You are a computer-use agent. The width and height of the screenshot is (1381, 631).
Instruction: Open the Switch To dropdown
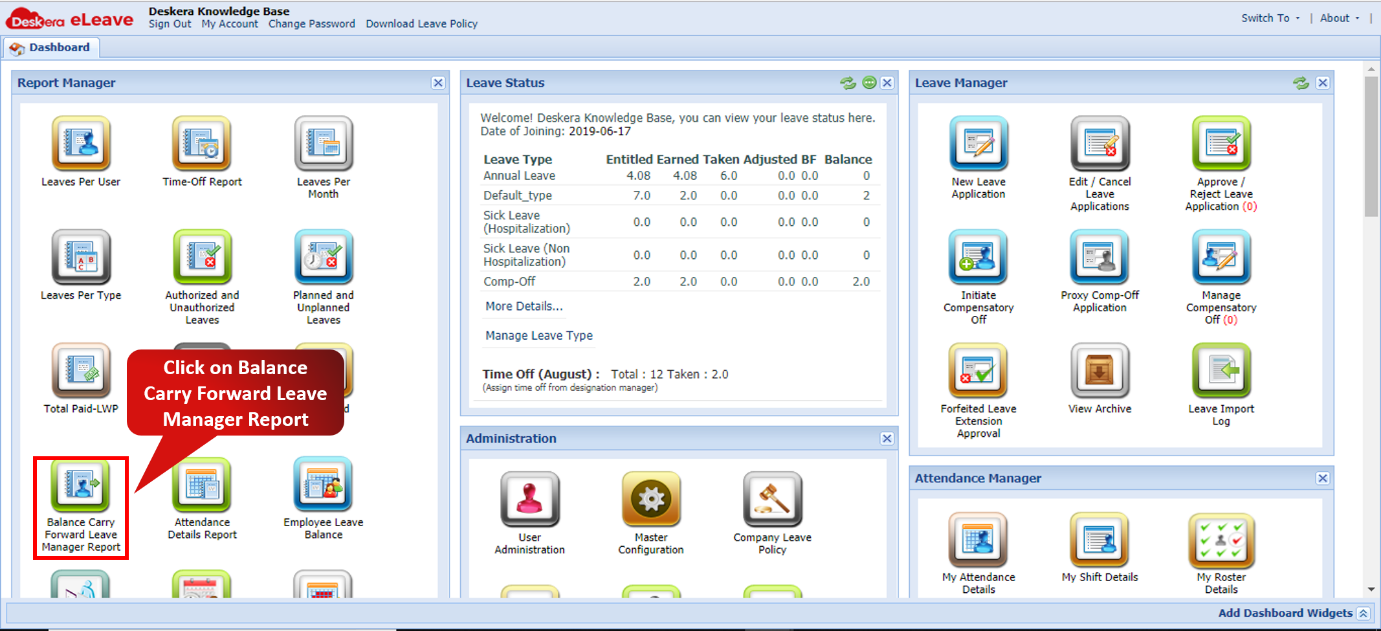[x=1265, y=17]
